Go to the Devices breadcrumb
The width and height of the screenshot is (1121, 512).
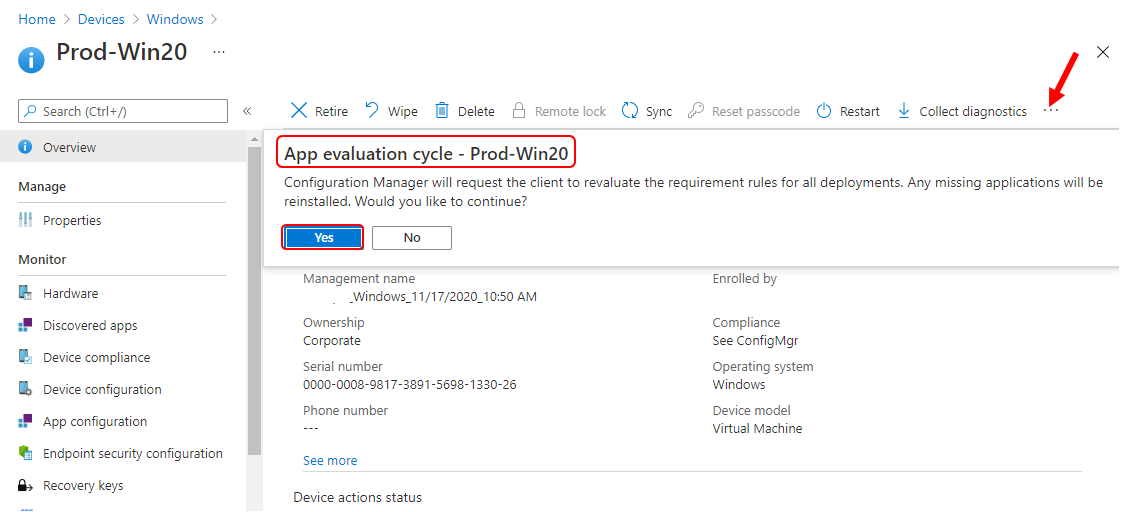pyautogui.click(x=101, y=19)
